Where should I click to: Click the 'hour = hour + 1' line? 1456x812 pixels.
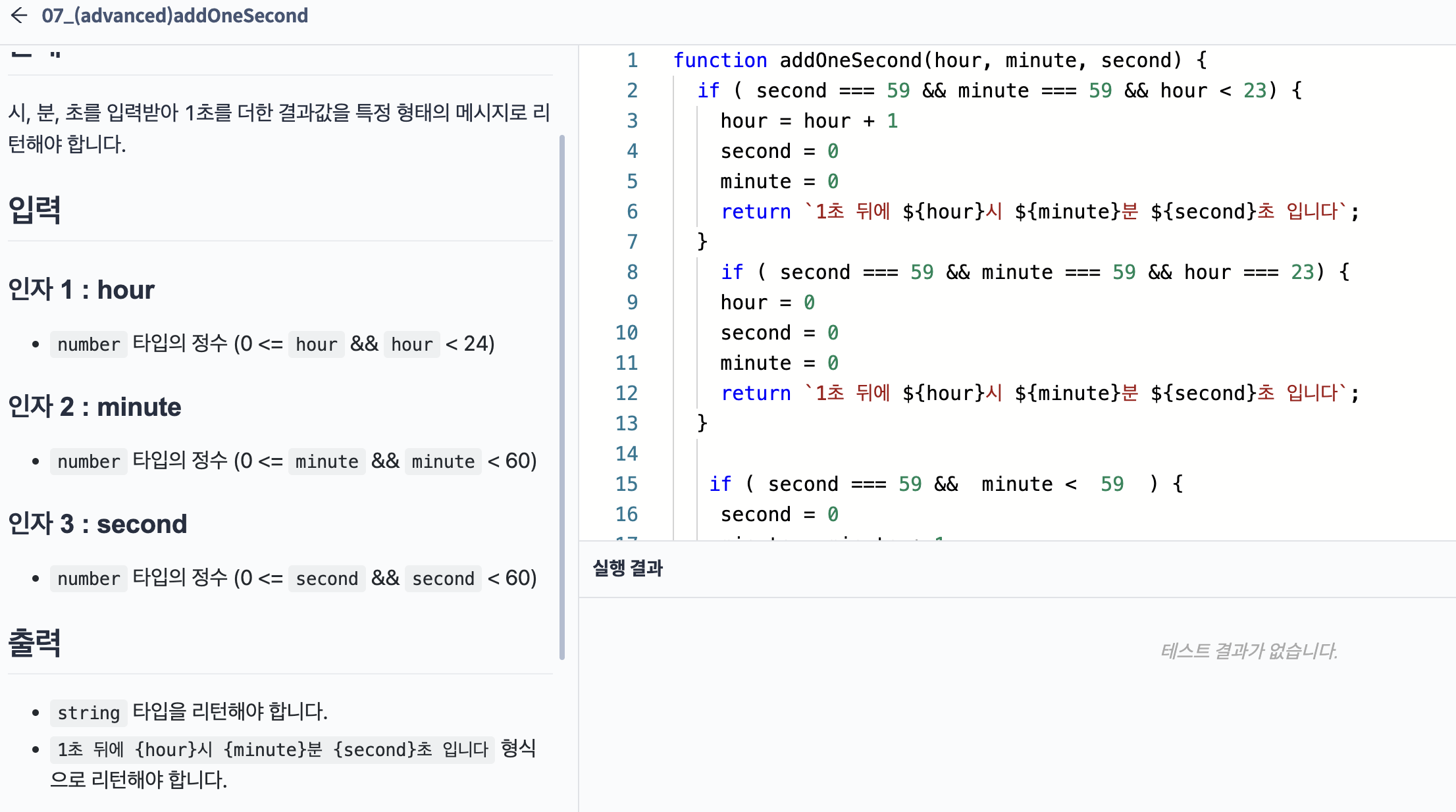808,121
